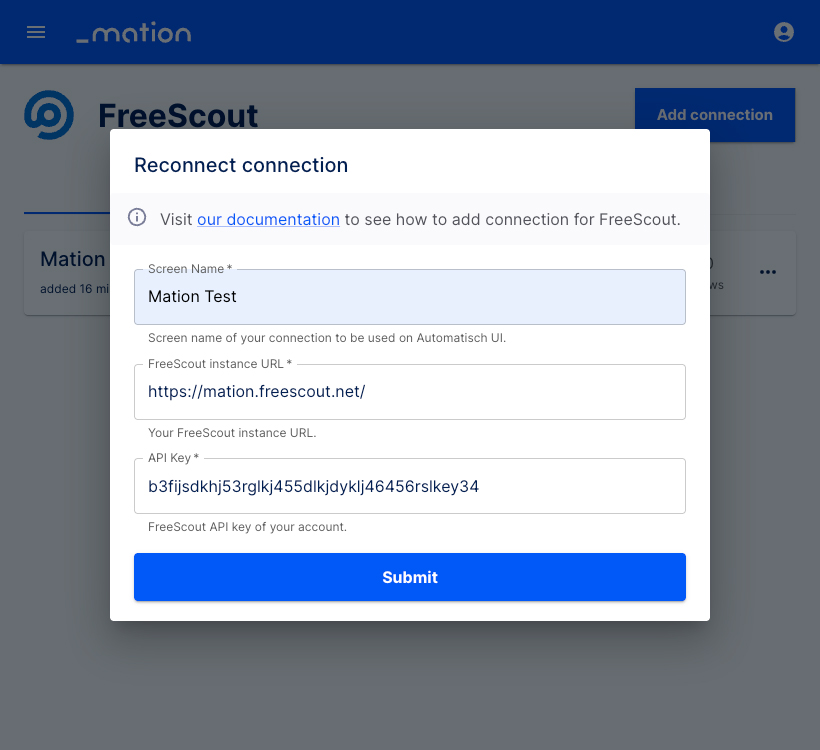Image resolution: width=820 pixels, height=750 pixels.
Task: Click the 'API Key *' field label
Action: [174, 458]
